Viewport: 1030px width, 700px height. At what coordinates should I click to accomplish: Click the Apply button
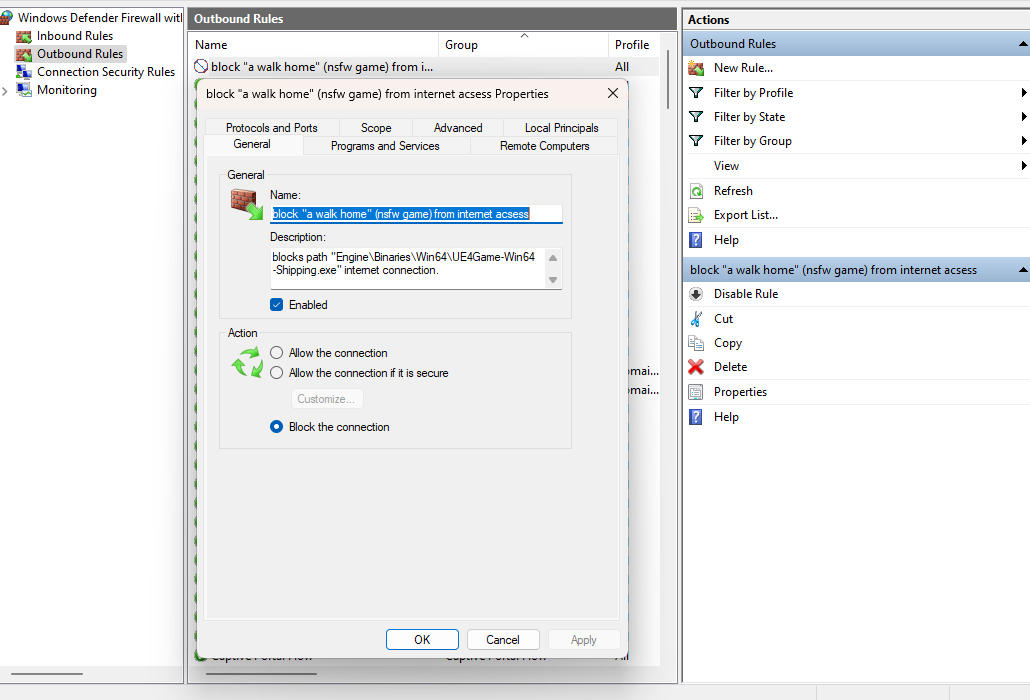point(584,640)
